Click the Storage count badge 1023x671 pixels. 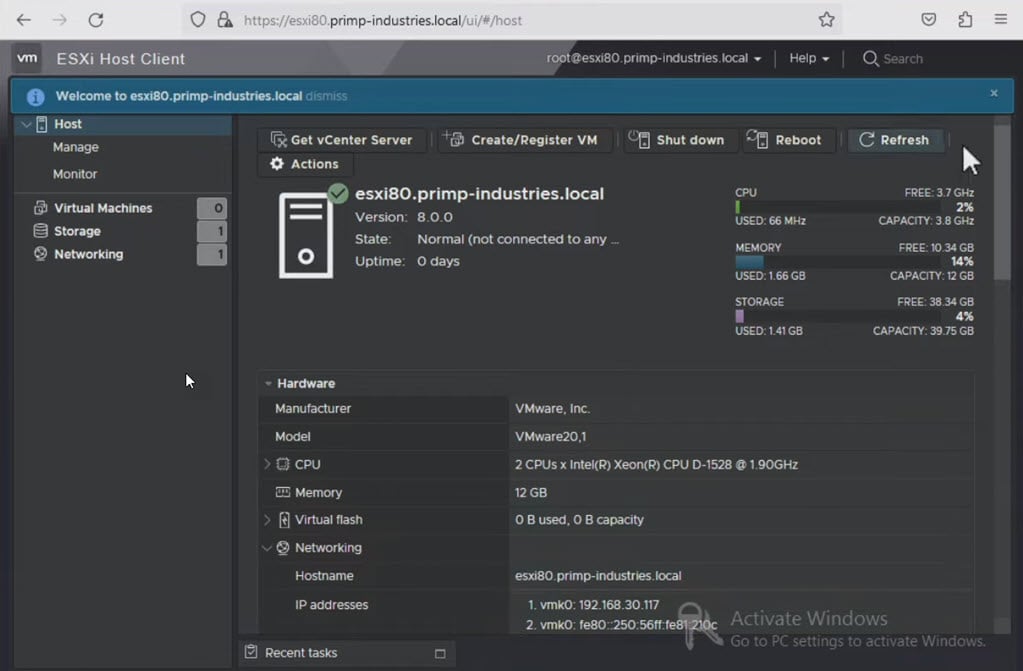[x=212, y=231]
